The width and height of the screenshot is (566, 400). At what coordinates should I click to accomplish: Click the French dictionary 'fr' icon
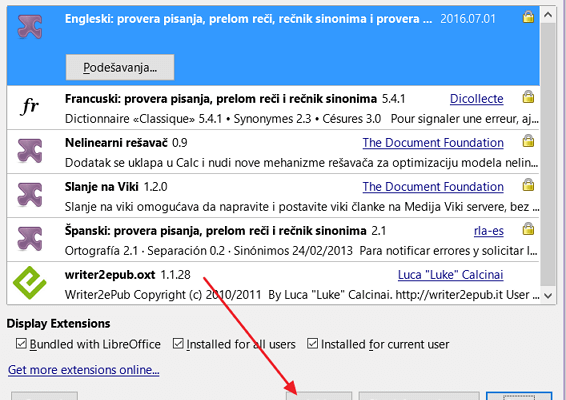(30, 106)
